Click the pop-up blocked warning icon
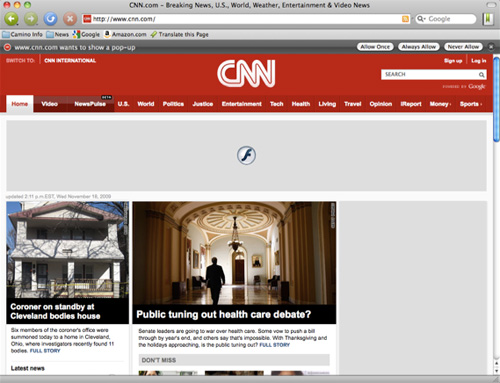 (x=7, y=47)
